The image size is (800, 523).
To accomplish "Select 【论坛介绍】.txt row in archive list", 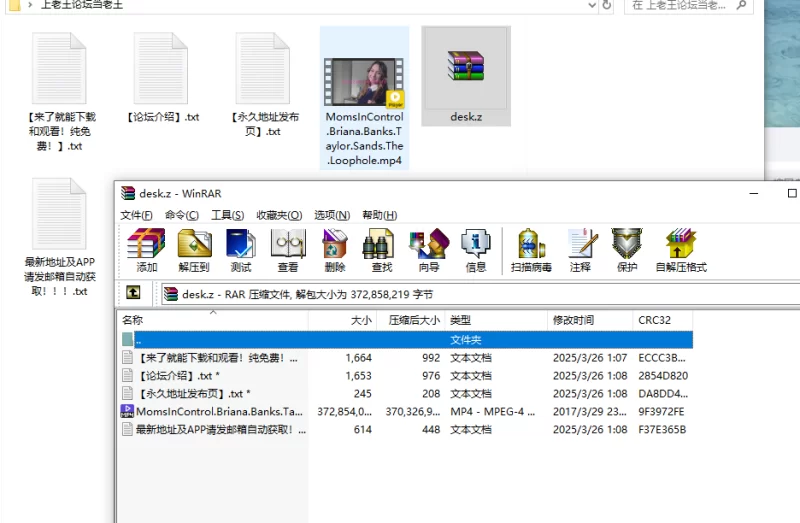I will [x=407, y=376].
